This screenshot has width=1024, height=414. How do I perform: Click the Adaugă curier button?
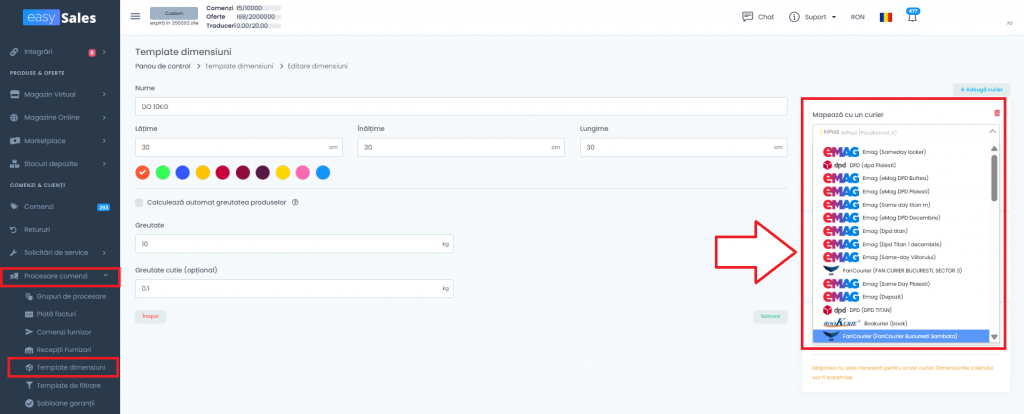pyautogui.click(x=982, y=89)
